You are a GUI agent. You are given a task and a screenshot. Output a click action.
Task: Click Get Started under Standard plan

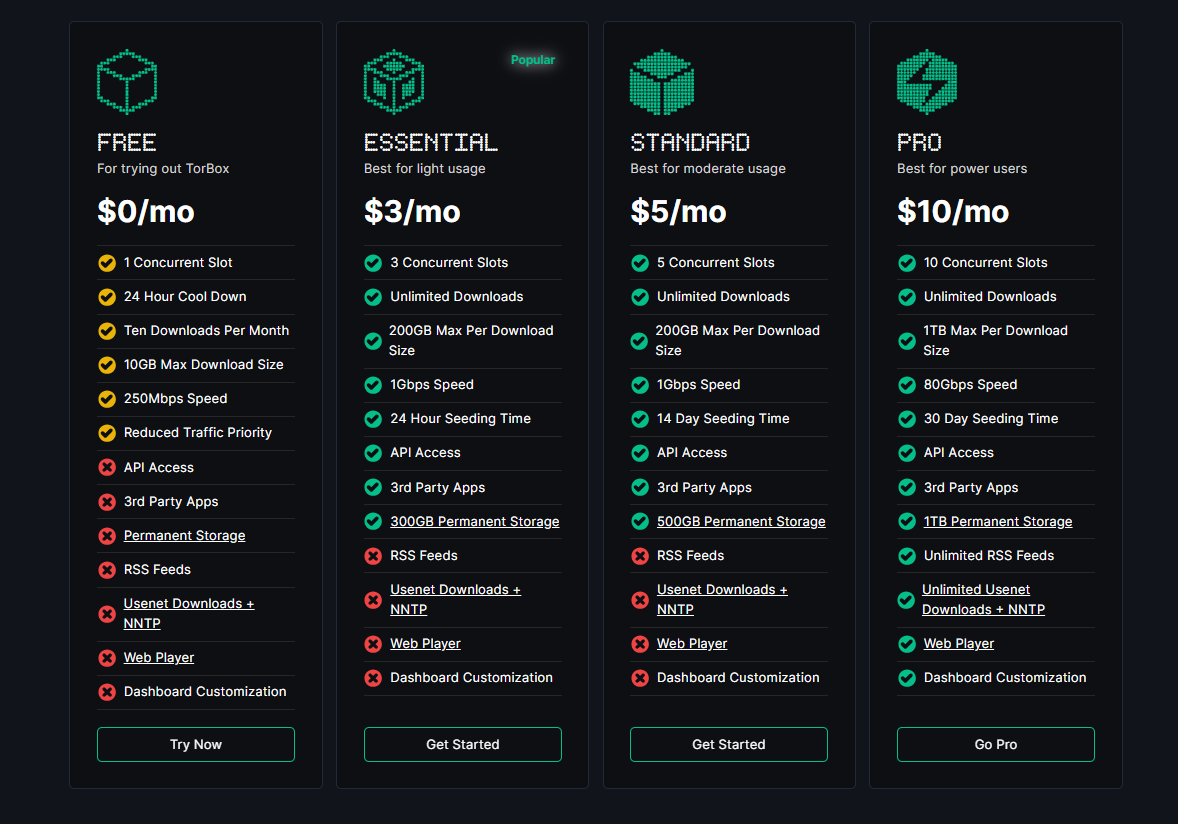pos(729,744)
